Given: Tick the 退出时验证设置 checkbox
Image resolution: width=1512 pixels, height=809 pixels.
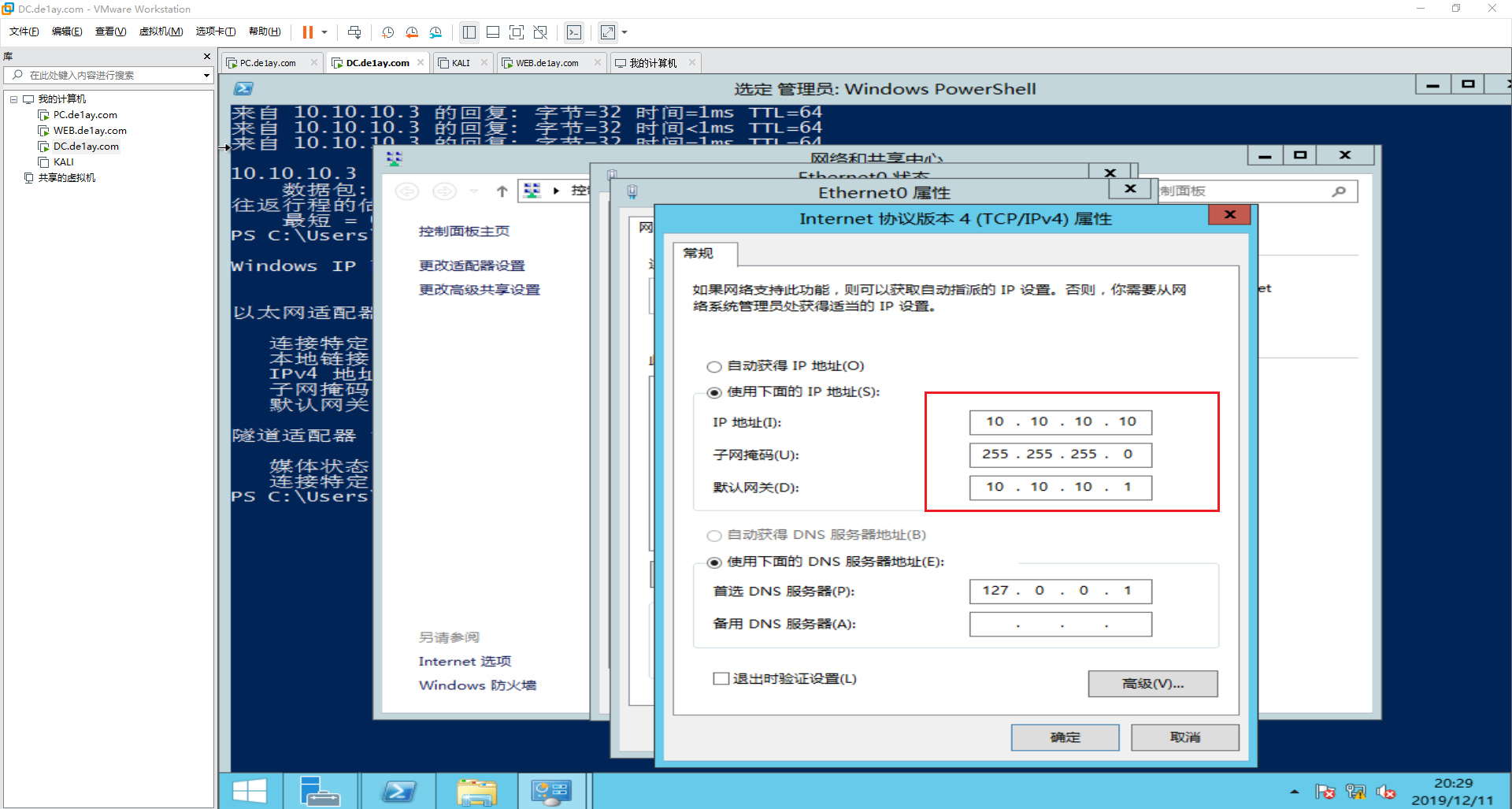Looking at the screenshot, I should (721, 679).
